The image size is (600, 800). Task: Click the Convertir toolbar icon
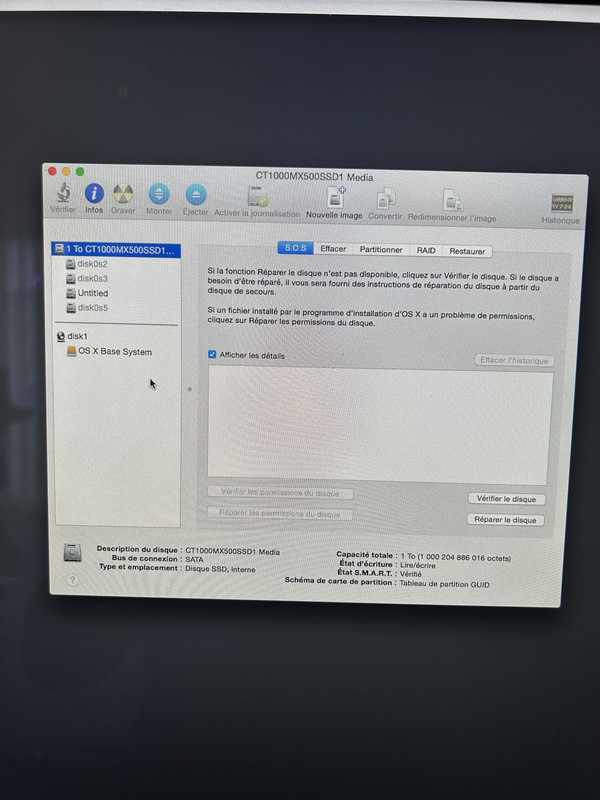(386, 198)
